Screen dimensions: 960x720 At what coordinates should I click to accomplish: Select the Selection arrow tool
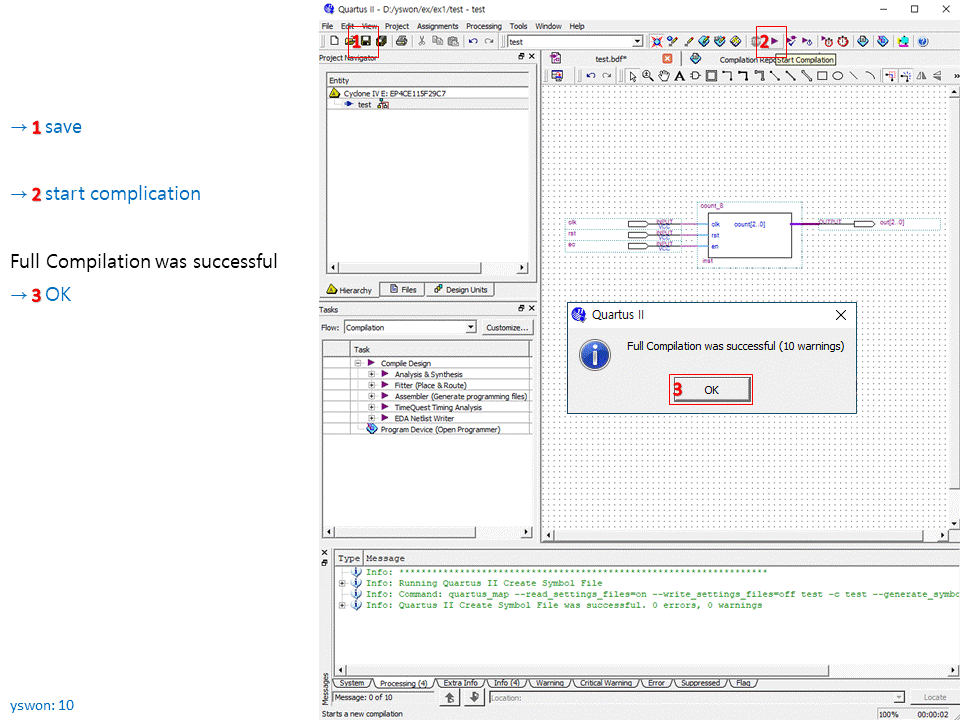point(632,76)
